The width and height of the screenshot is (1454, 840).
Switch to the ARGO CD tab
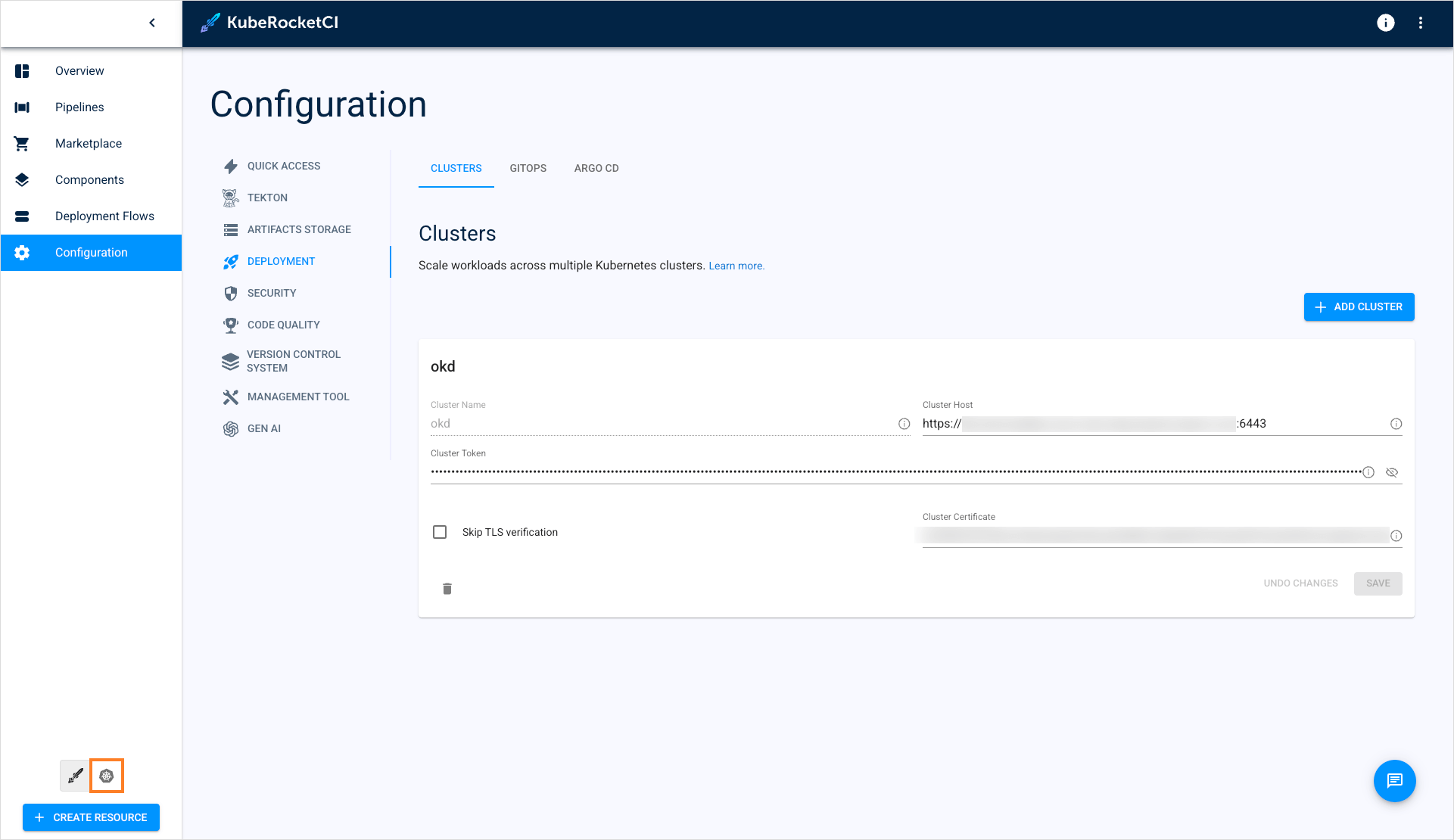(597, 168)
